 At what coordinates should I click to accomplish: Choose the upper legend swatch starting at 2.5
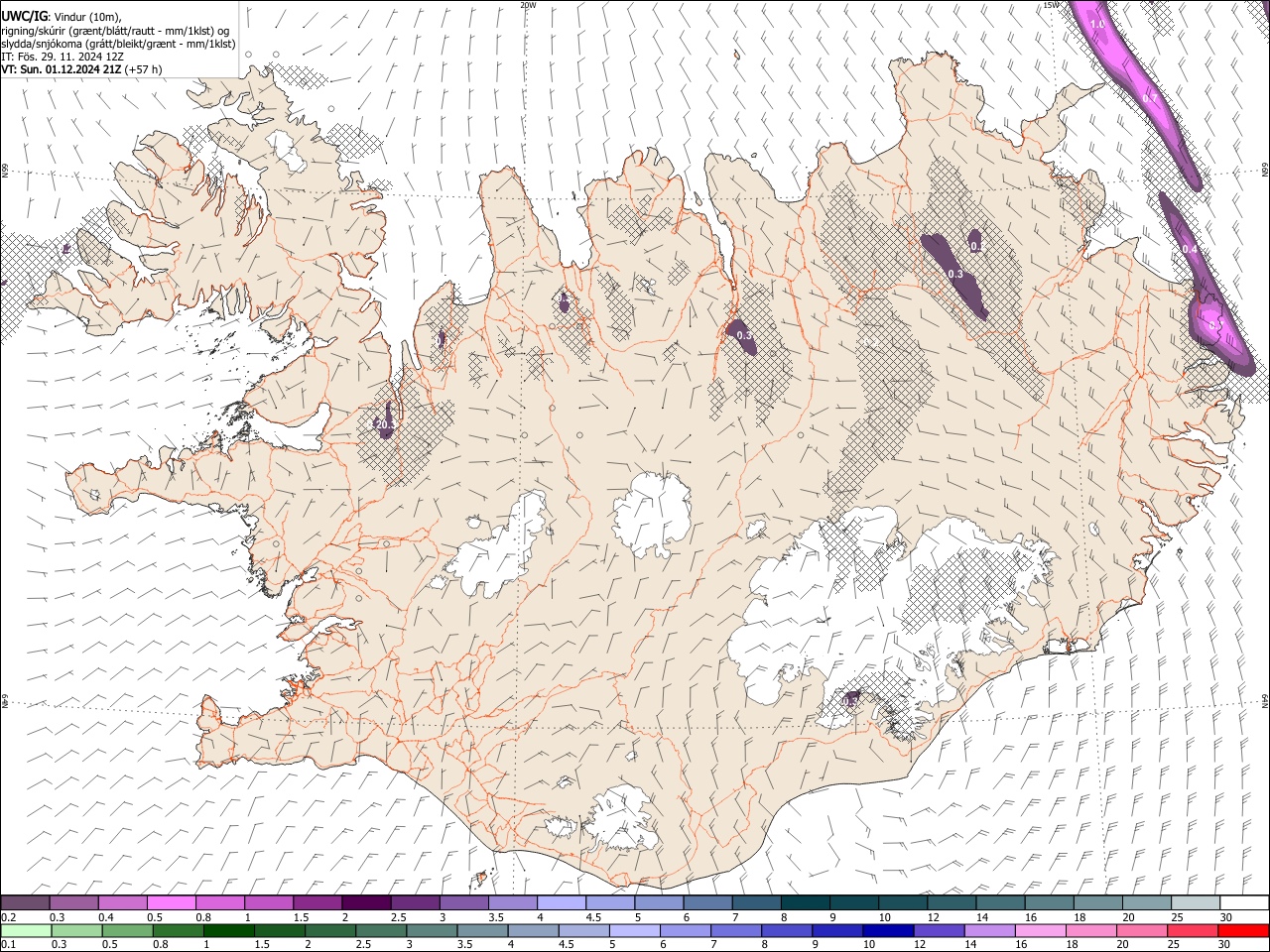click(415, 902)
